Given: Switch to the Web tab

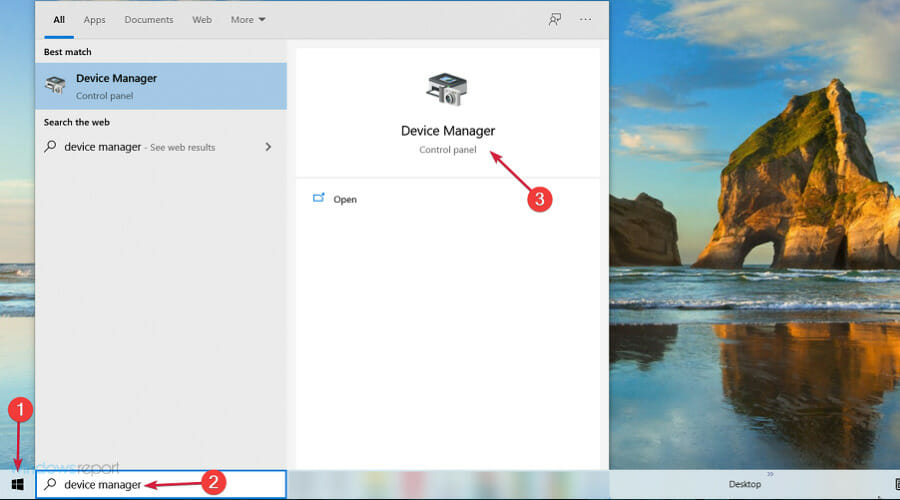Looking at the screenshot, I should coord(202,20).
